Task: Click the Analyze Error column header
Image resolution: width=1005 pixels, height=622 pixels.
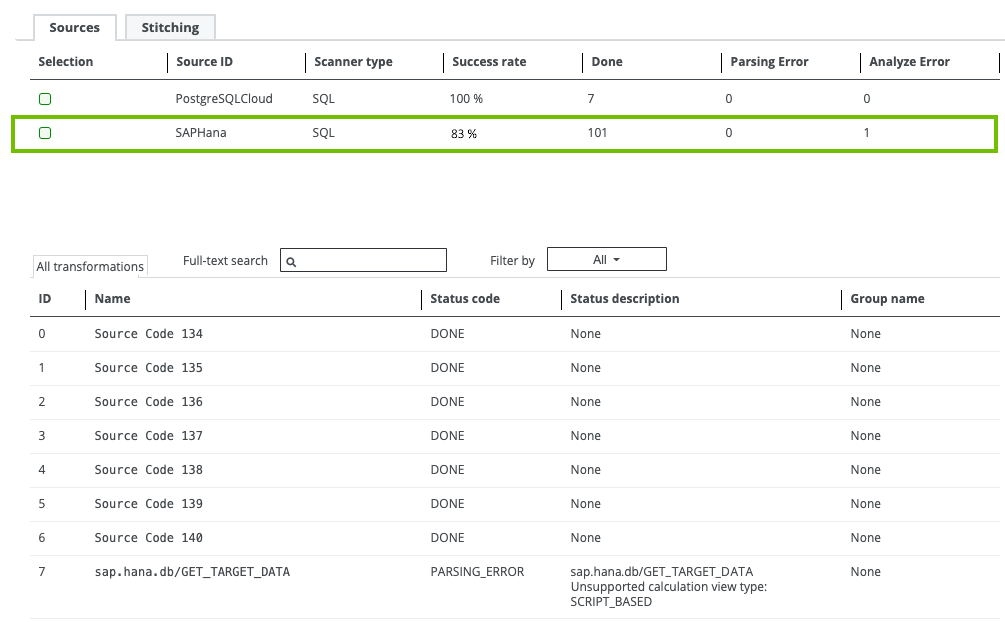Action: point(909,62)
